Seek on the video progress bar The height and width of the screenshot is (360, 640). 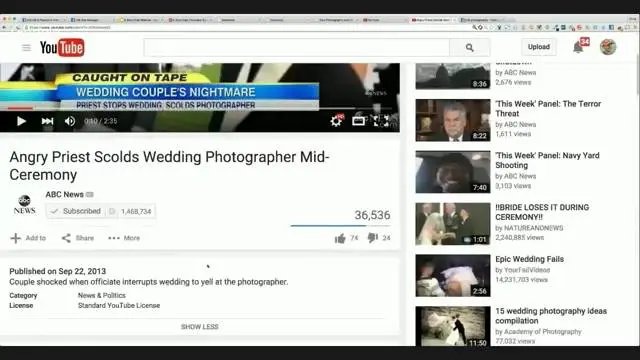[x=200, y=109]
